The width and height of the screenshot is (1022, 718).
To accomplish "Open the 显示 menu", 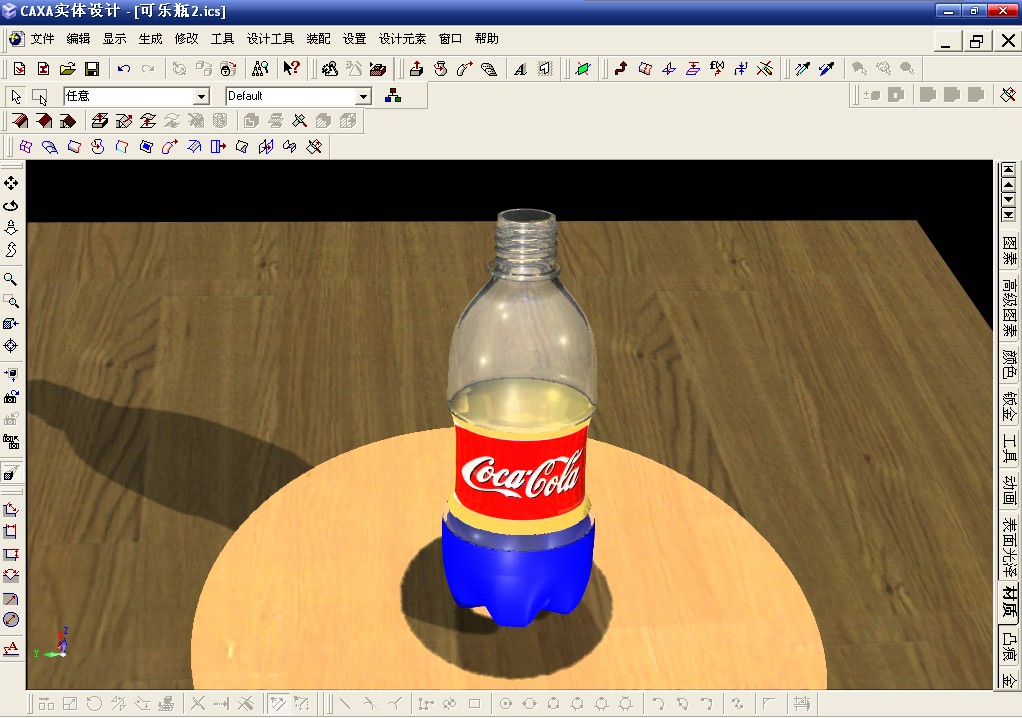I will coord(114,39).
